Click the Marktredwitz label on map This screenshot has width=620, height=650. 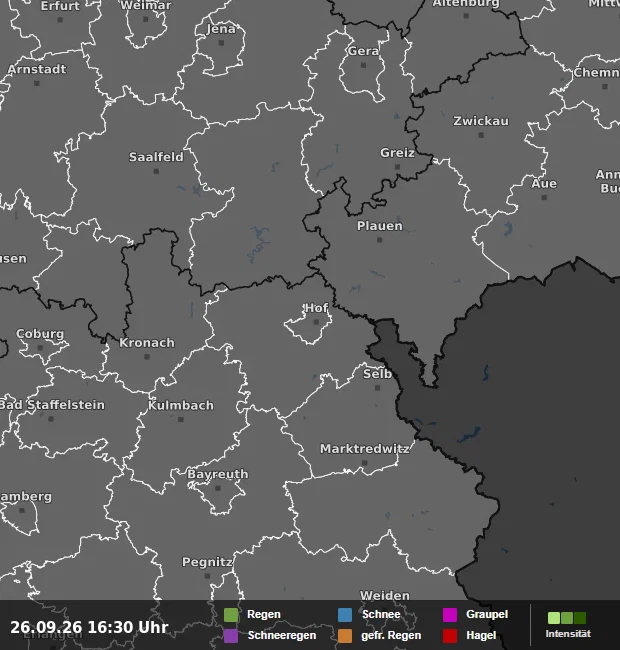pyautogui.click(x=365, y=449)
